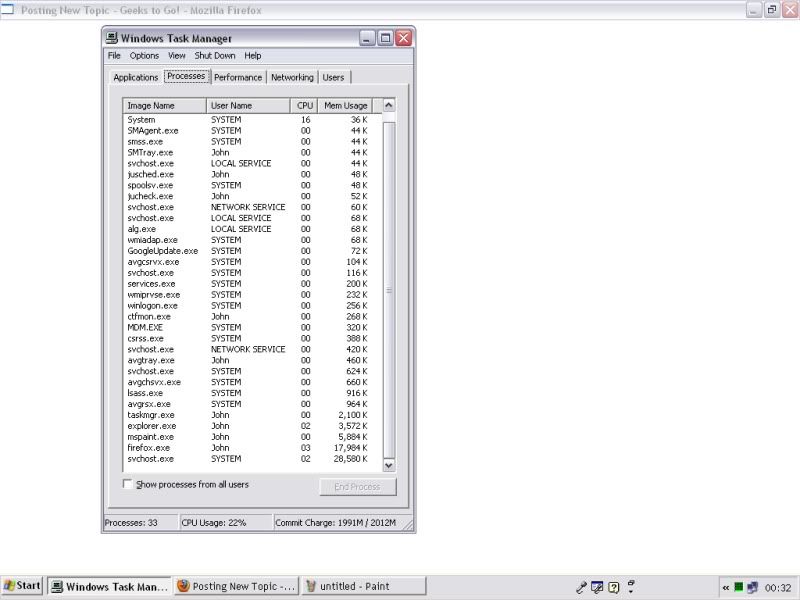Screen dimensions: 800x600
Task: Expand hidden tray icons with the chevron
Action: click(x=726, y=588)
